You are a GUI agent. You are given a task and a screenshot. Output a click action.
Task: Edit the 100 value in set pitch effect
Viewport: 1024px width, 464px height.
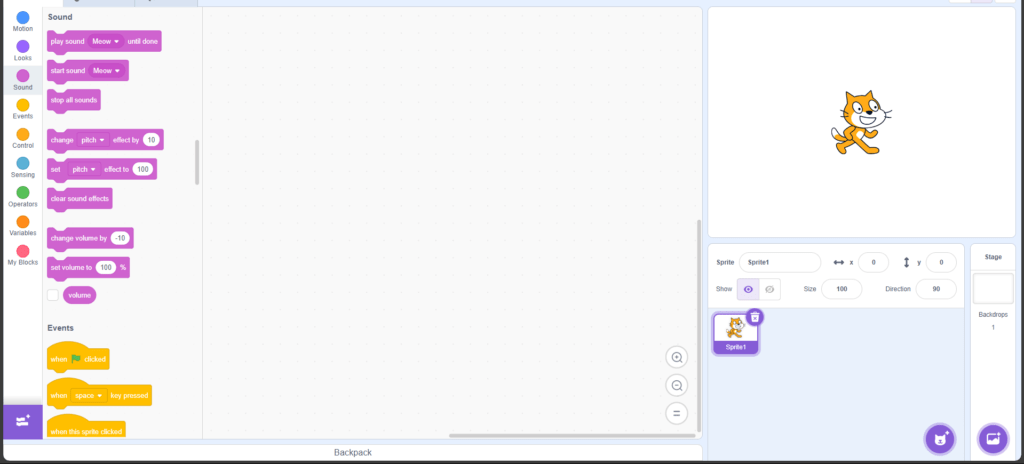[x=142, y=169]
